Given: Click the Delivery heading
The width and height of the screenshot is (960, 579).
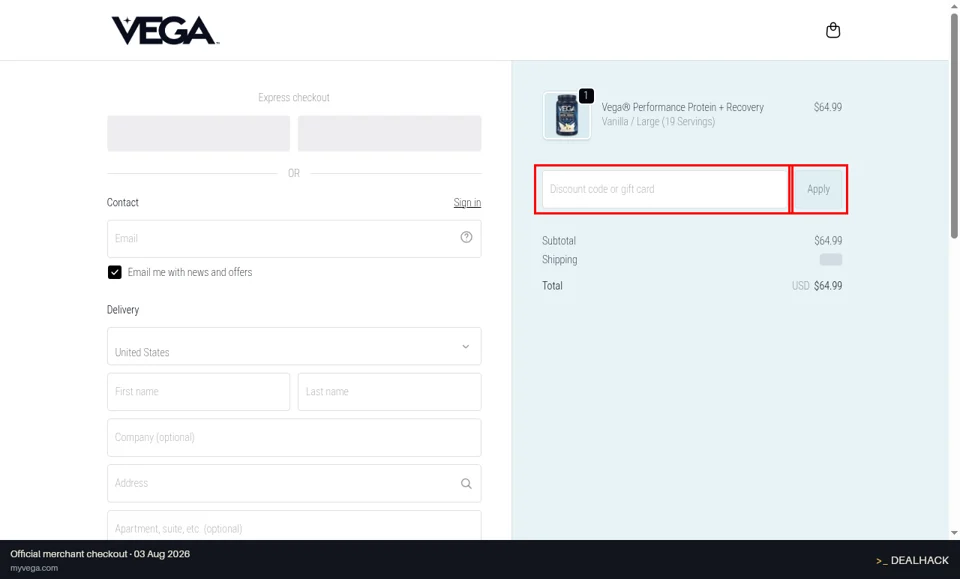Looking at the screenshot, I should pos(122,310).
